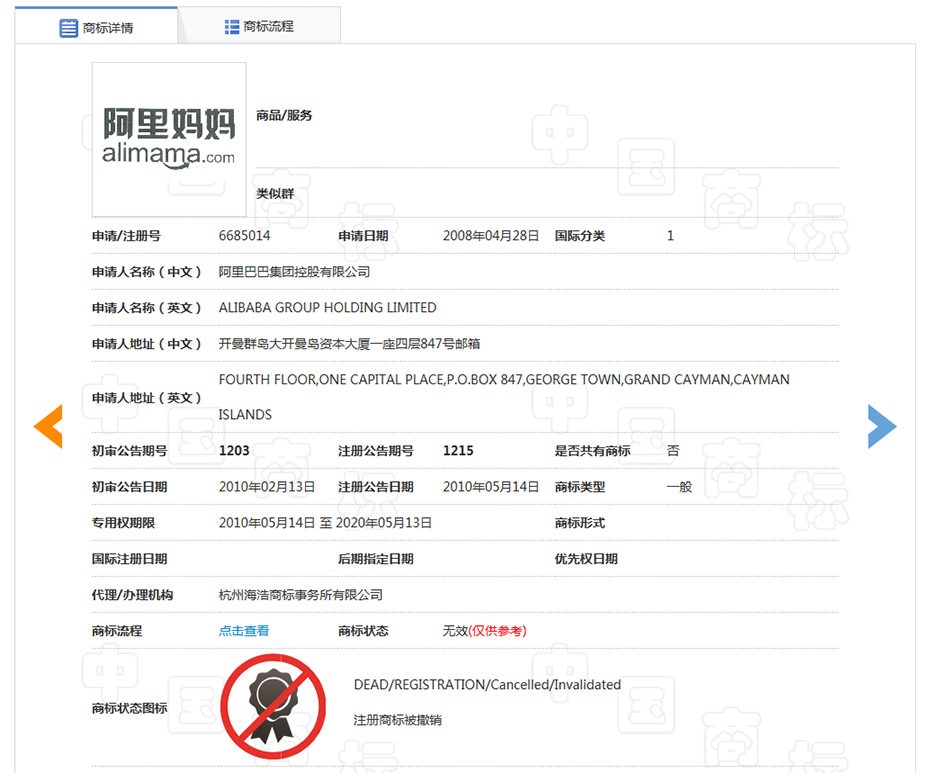
Task: Open the 商标详情 tab
Action: (96, 27)
